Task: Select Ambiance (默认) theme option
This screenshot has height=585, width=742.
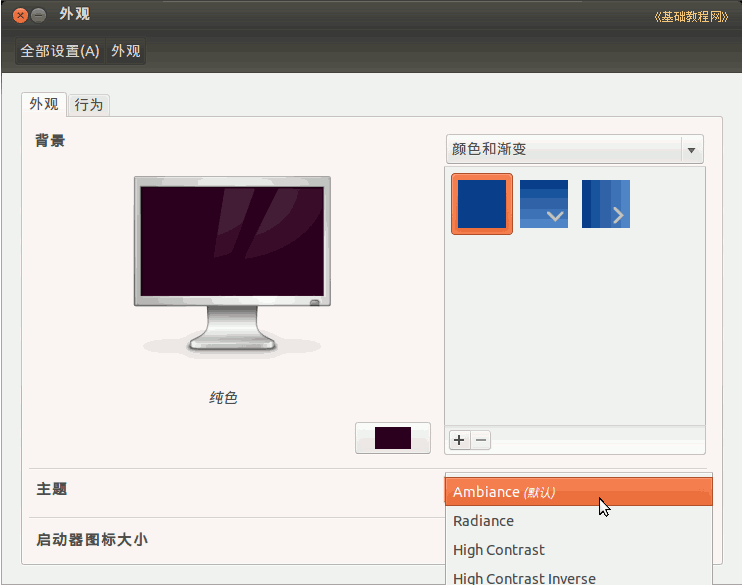Action: coord(578,492)
